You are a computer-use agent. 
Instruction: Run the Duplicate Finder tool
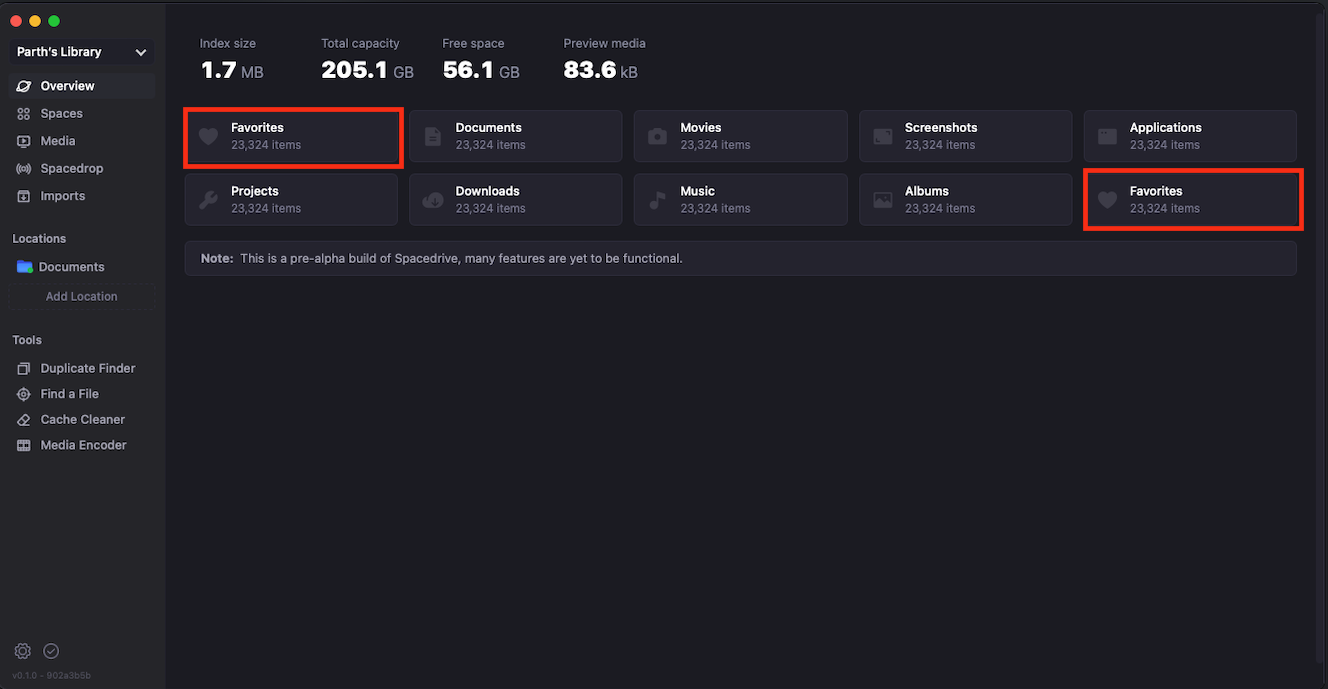click(x=87, y=368)
